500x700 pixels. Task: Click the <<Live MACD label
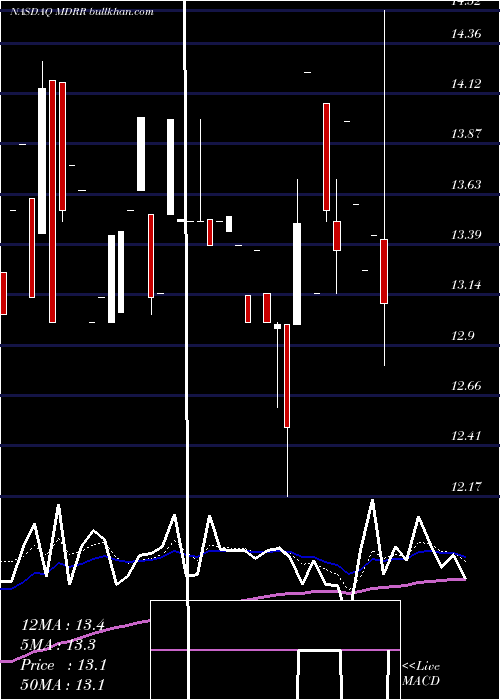(x=421, y=673)
